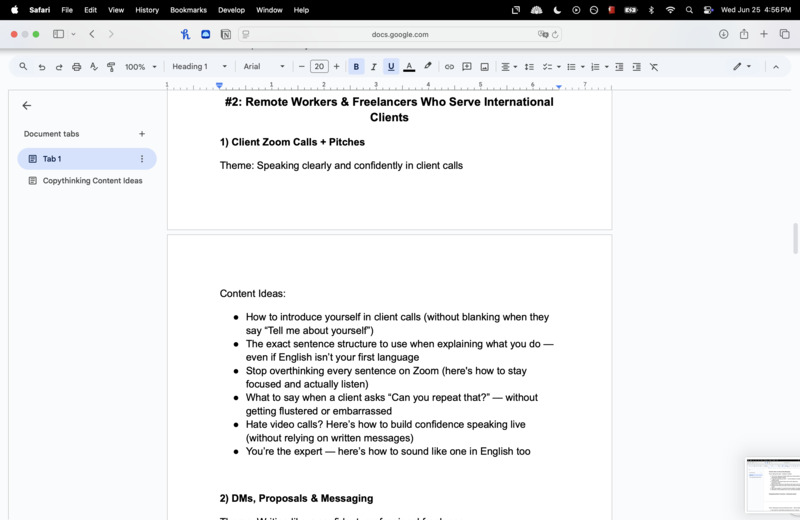The height and width of the screenshot is (520, 800).
Task: Open the search menus magnifier tool
Action: [x=23, y=66]
